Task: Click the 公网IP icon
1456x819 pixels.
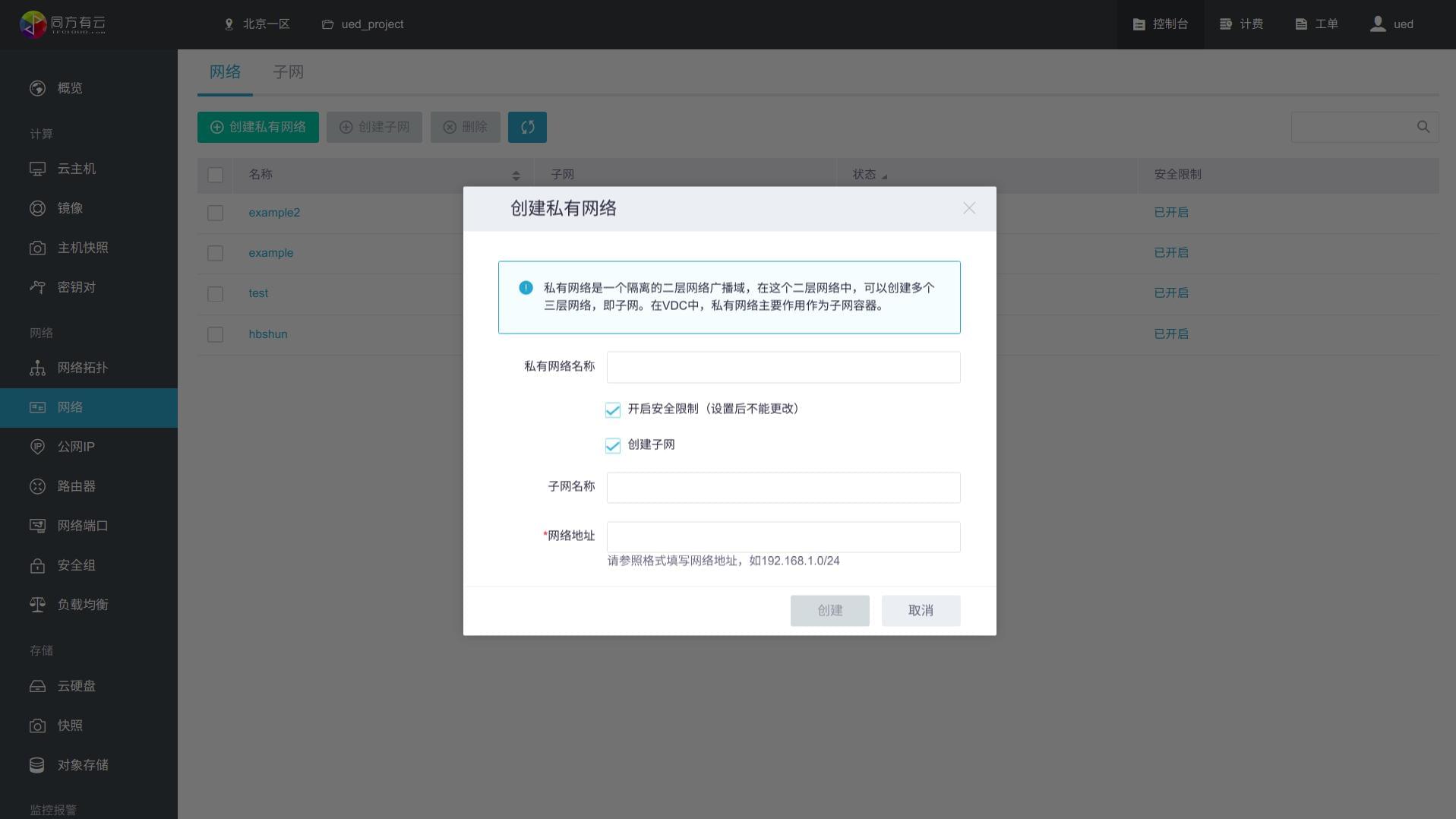Action: 37,447
